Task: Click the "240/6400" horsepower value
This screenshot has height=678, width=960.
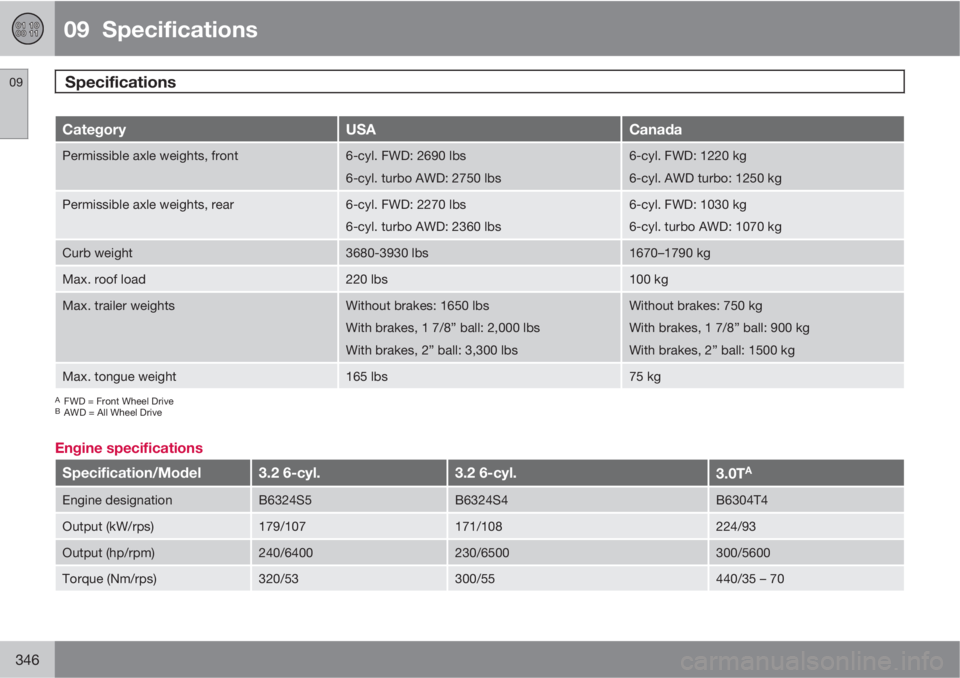Action: (285, 553)
